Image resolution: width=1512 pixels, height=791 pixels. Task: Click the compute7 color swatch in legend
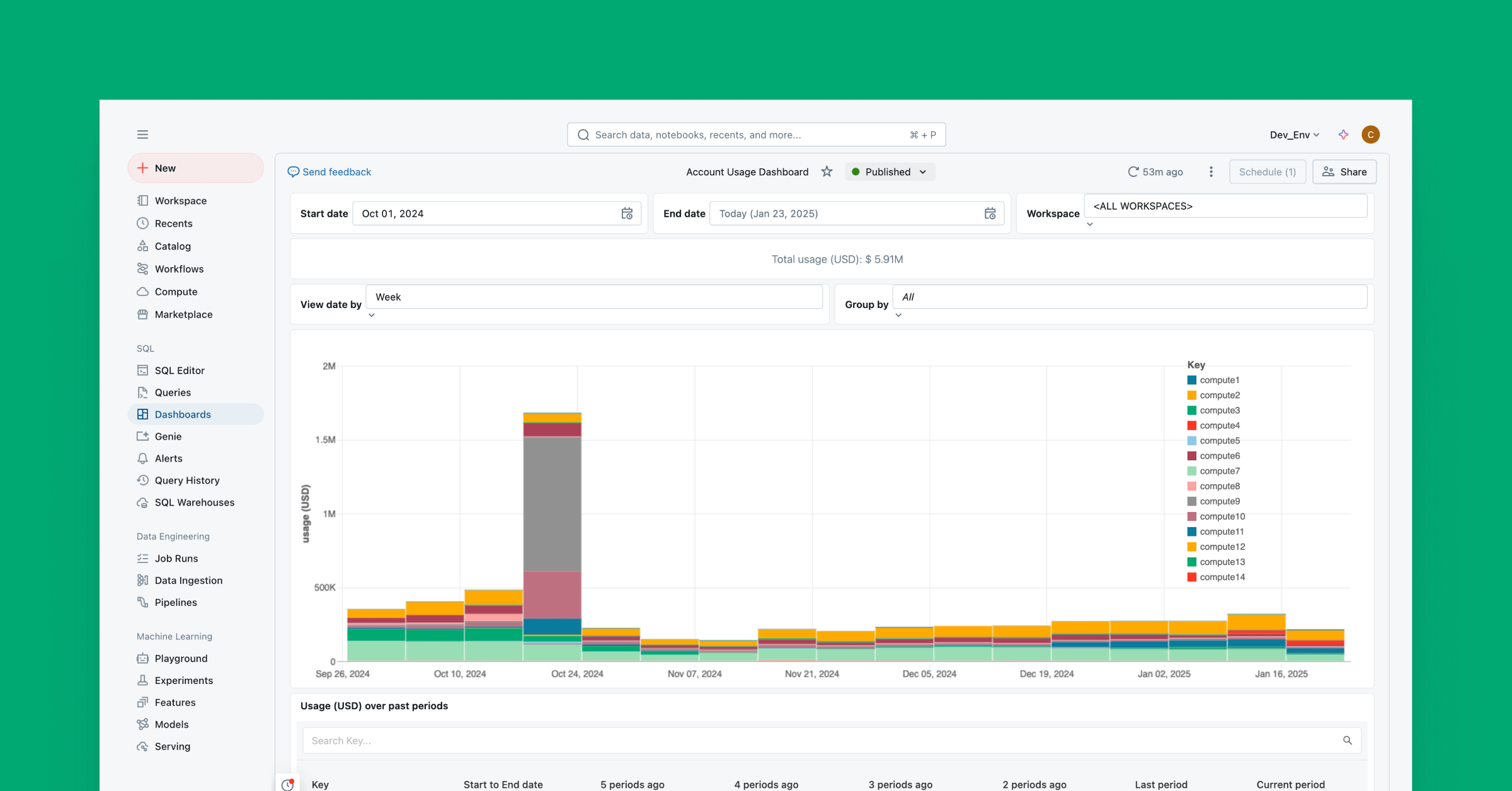(1191, 471)
